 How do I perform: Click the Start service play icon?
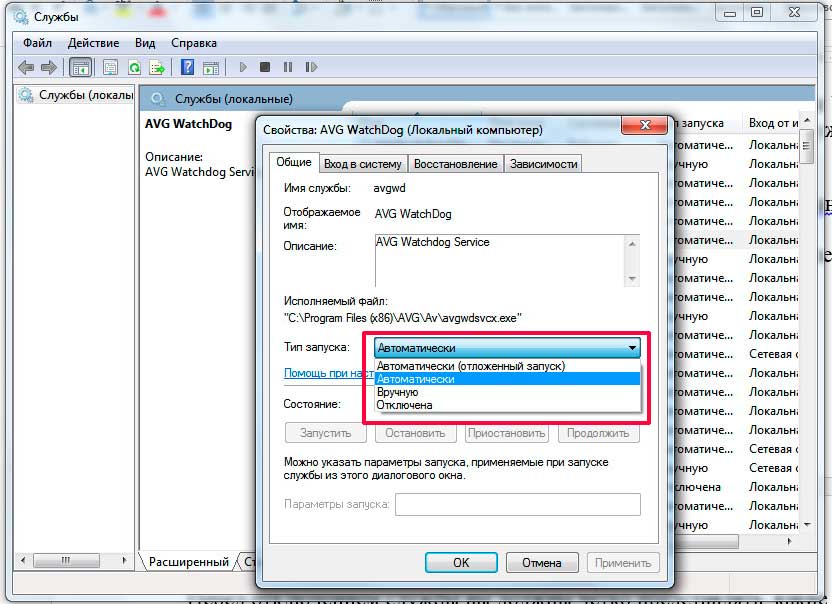pyautogui.click(x=242, y=68)
